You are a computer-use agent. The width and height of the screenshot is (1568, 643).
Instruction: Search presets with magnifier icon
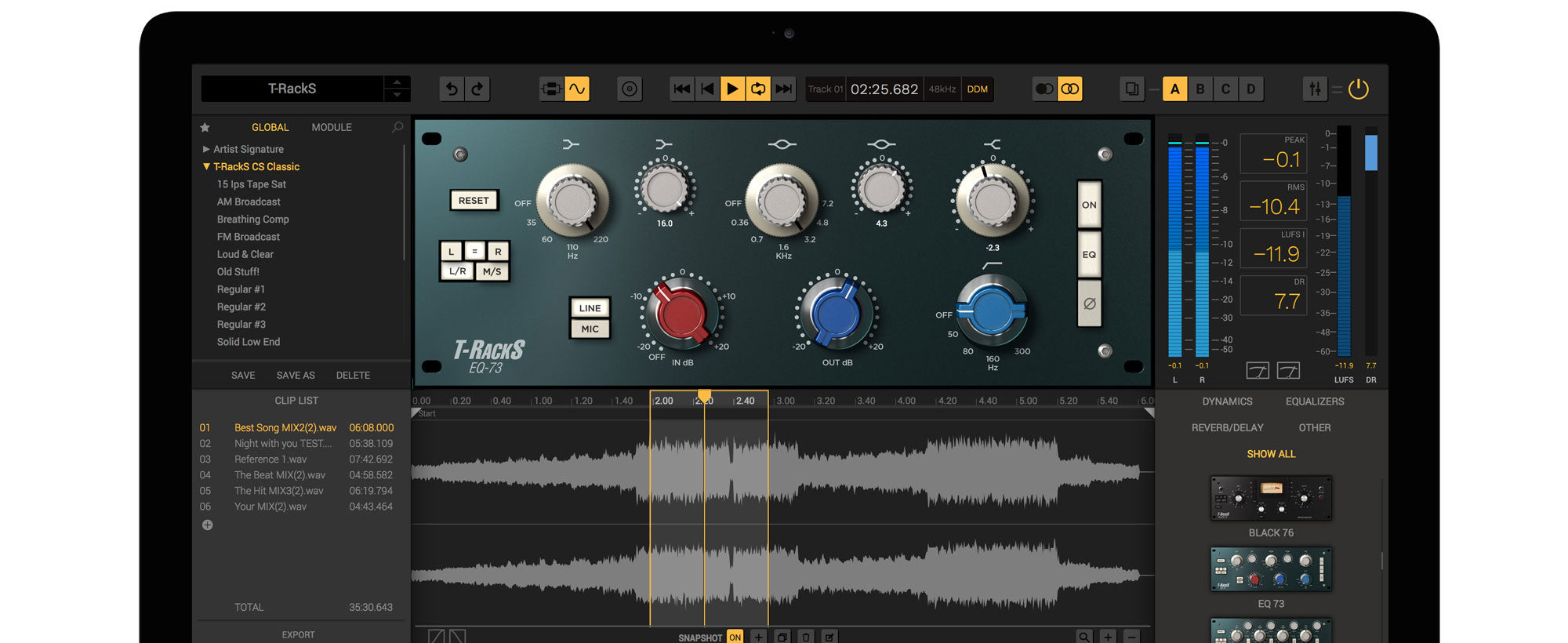point(397,127)
